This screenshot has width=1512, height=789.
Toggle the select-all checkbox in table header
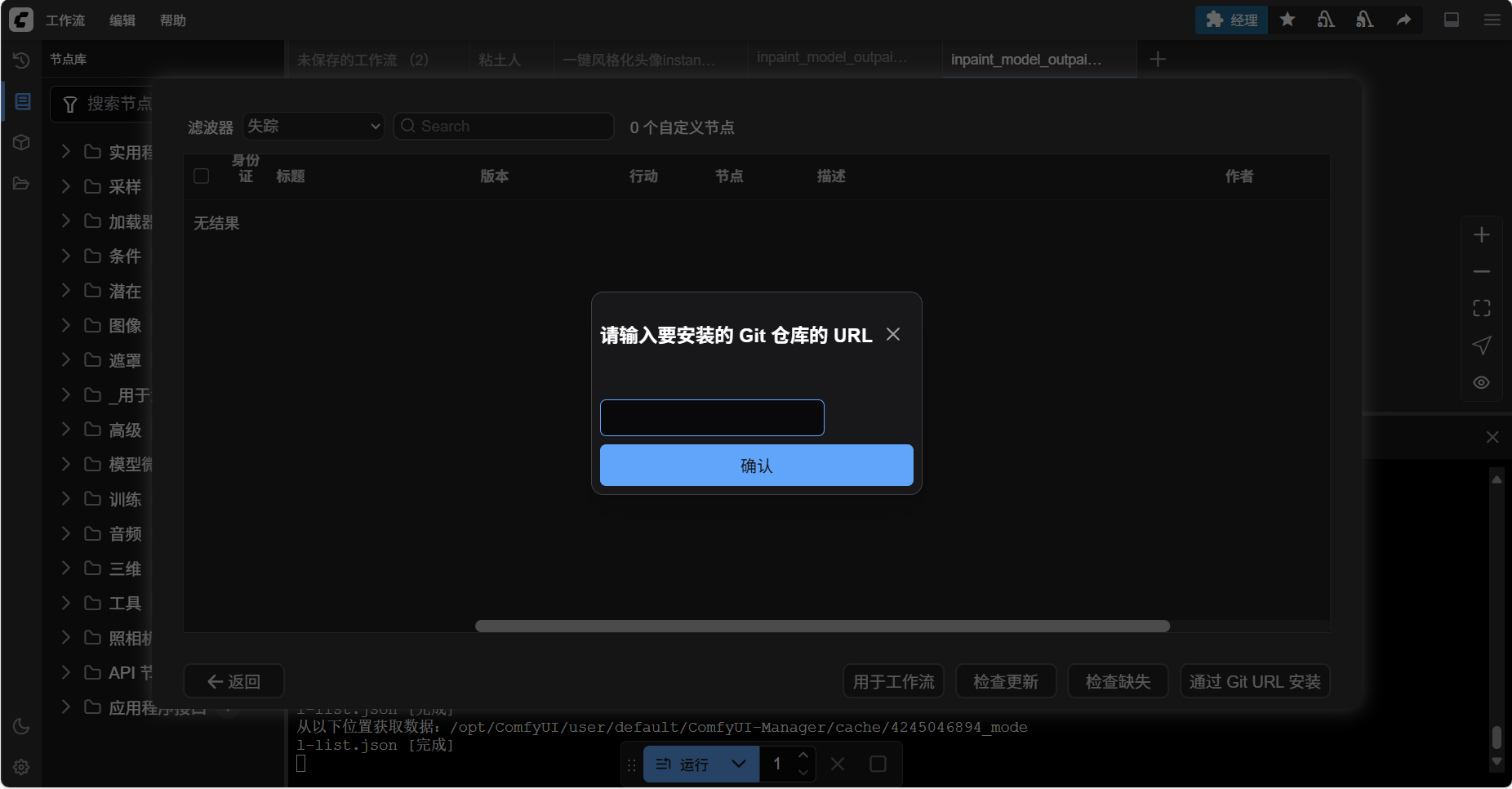coord(202,176)
